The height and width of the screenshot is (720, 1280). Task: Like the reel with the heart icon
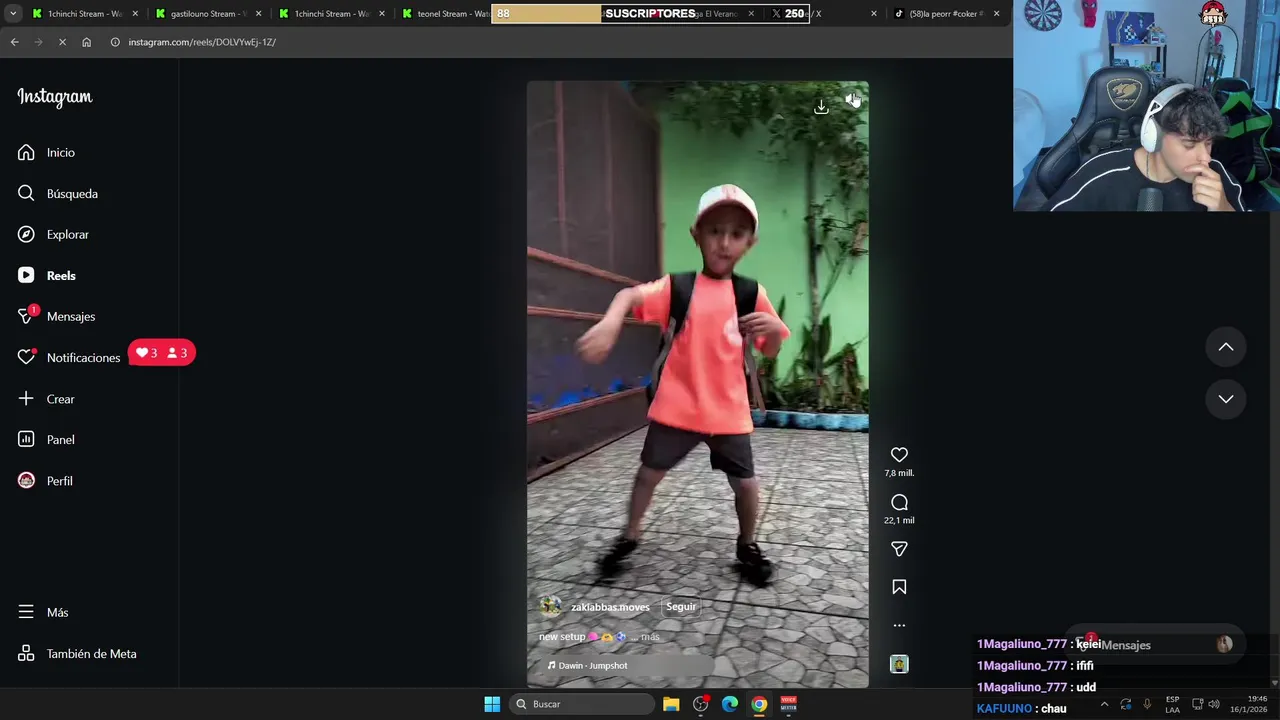pyautogui.click(x=899, y=455)
